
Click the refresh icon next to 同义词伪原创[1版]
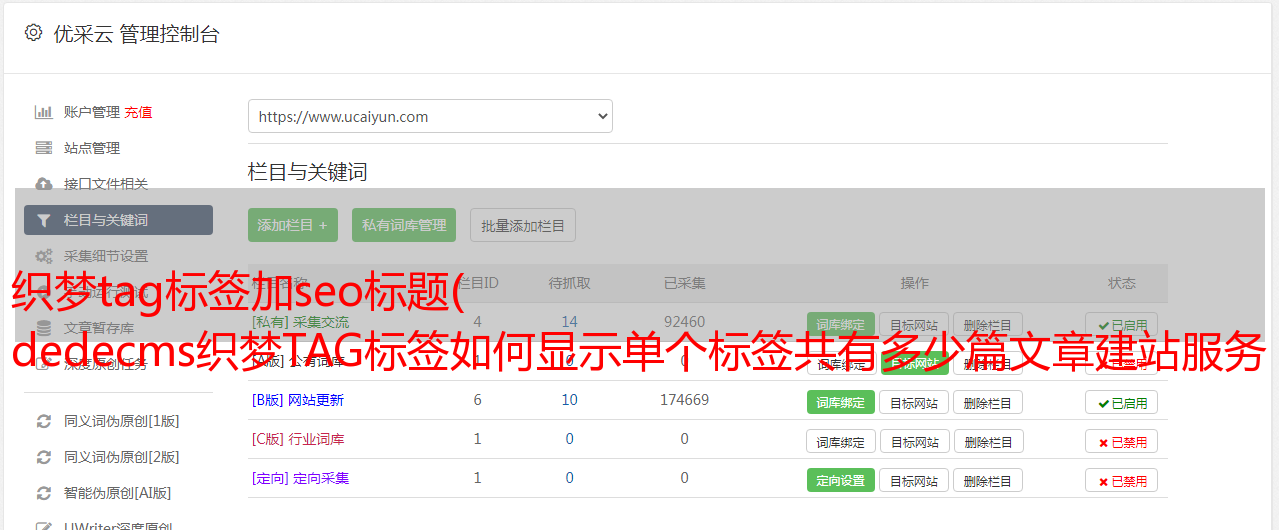(44, 421)
